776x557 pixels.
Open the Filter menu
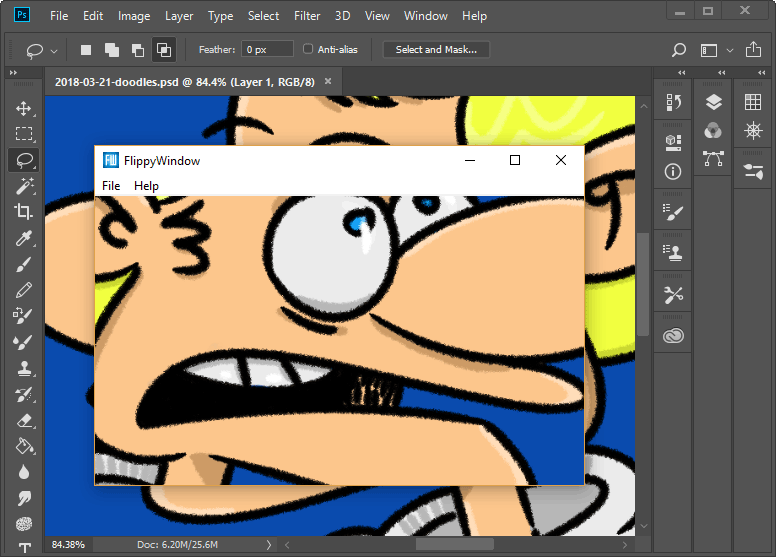[307, 16]
